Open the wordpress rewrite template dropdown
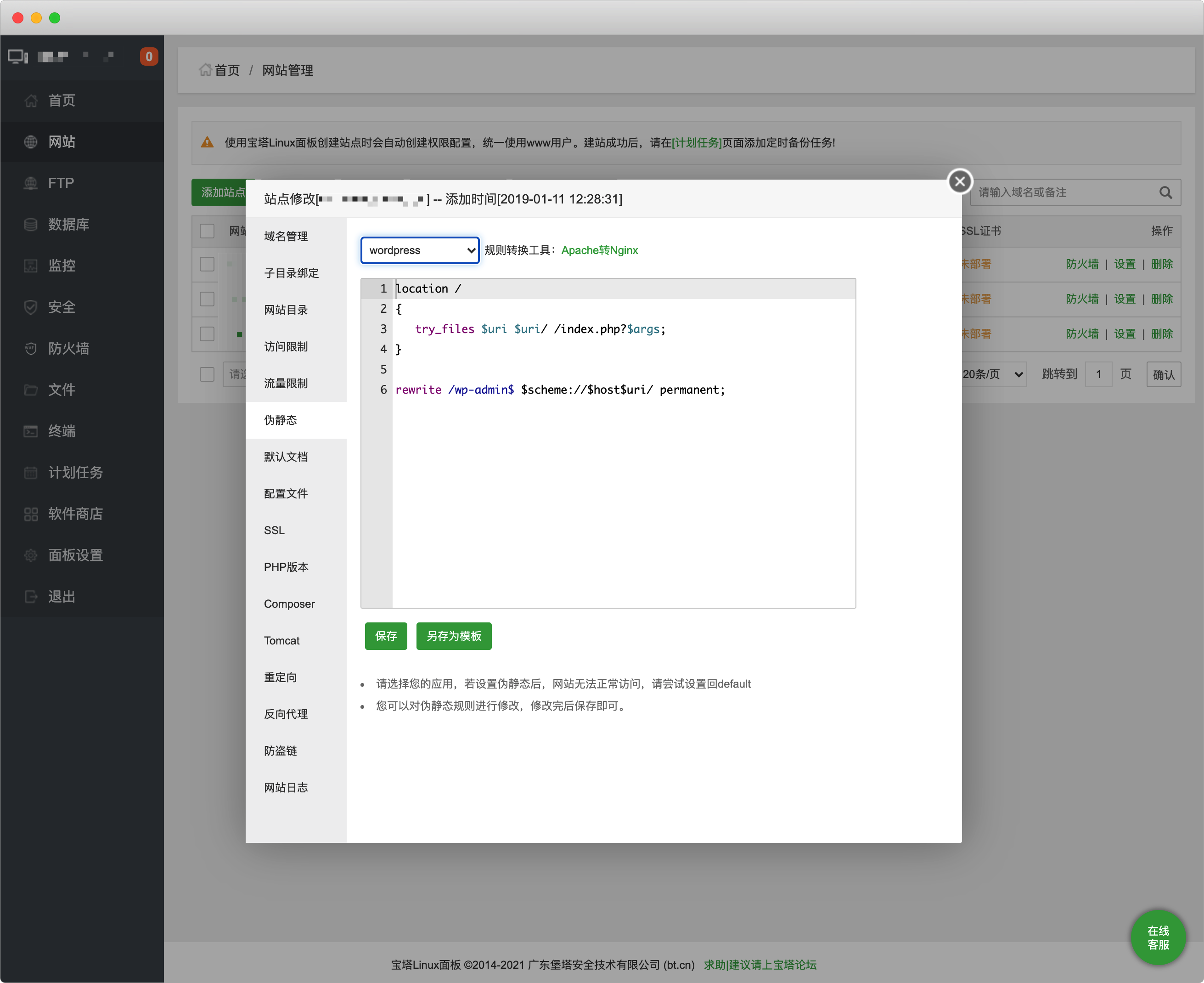This screenshot has width=1204, height=983. click(420, 250)
